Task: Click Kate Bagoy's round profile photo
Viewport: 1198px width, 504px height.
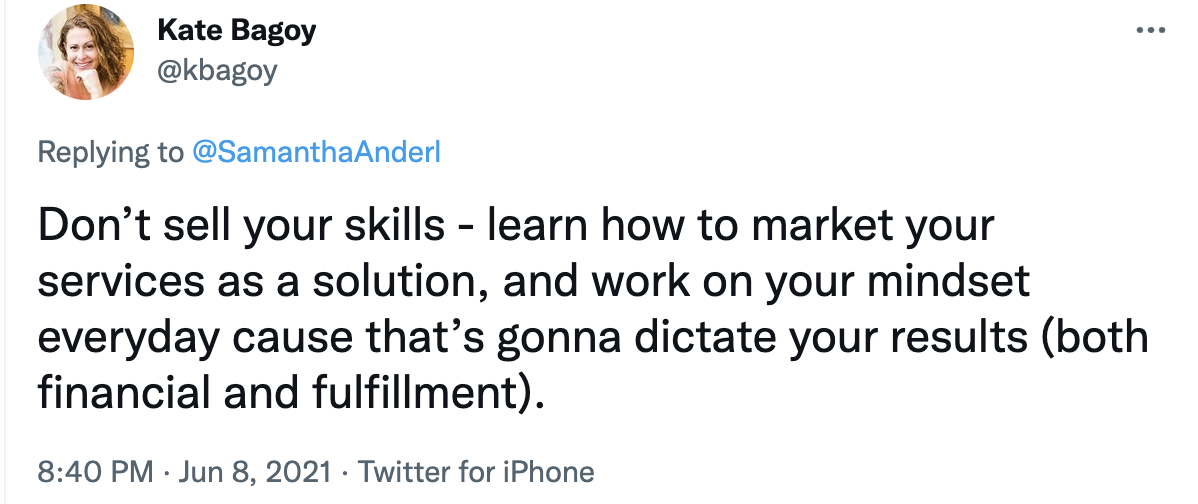Action: click(x=86, y=52)
